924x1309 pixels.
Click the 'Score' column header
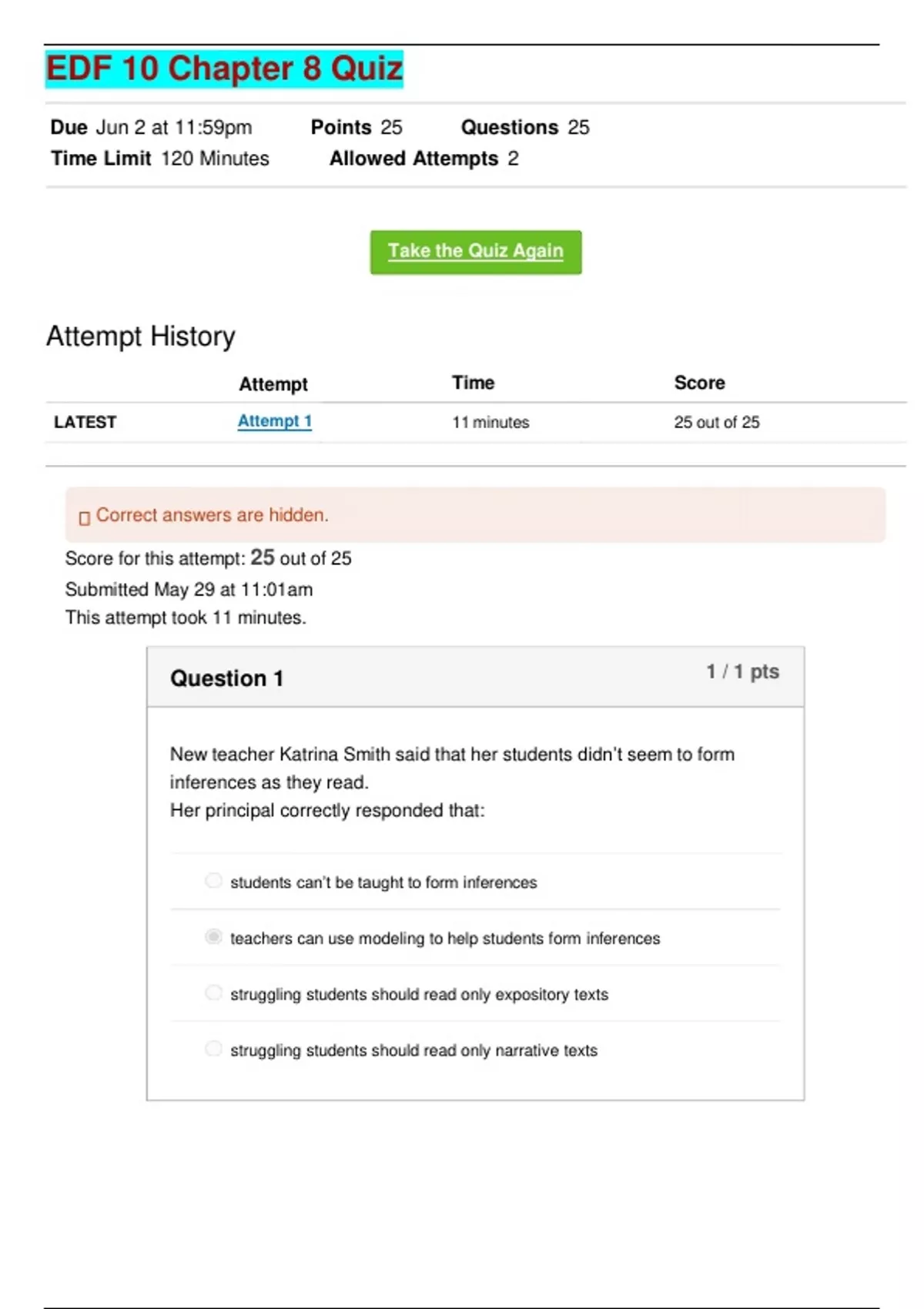(x=699, y=383)
